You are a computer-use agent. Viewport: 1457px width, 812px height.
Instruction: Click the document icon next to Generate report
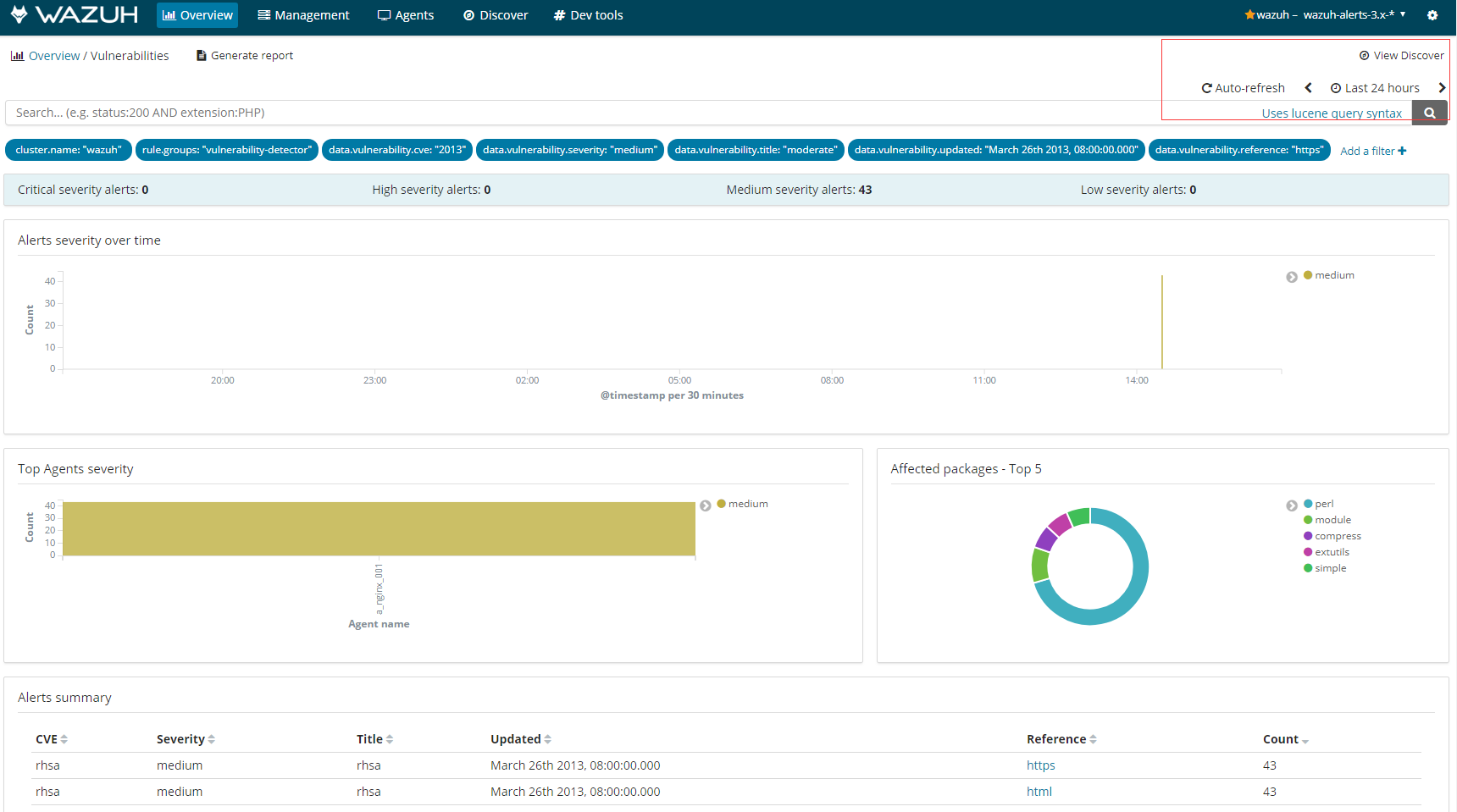pyautogui.click(x=201, y=55)
